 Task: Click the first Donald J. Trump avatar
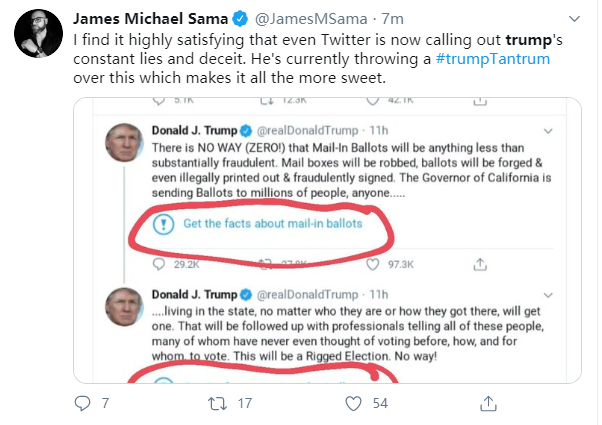tap(125, 148)
